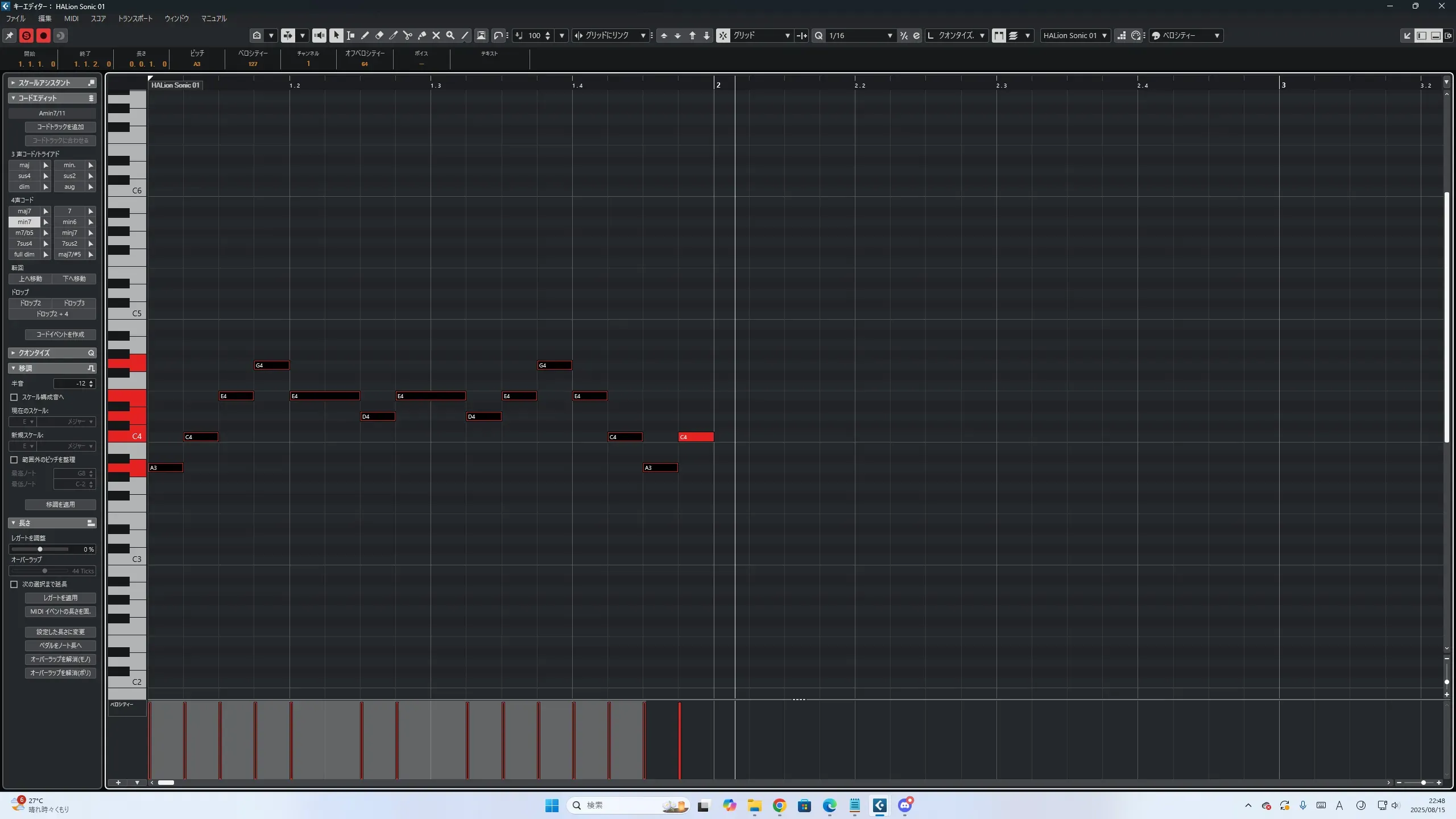This screenshot has height=819, width=1456.
Task: Select the Mute X tool
Action: click(x=436, y=35)
